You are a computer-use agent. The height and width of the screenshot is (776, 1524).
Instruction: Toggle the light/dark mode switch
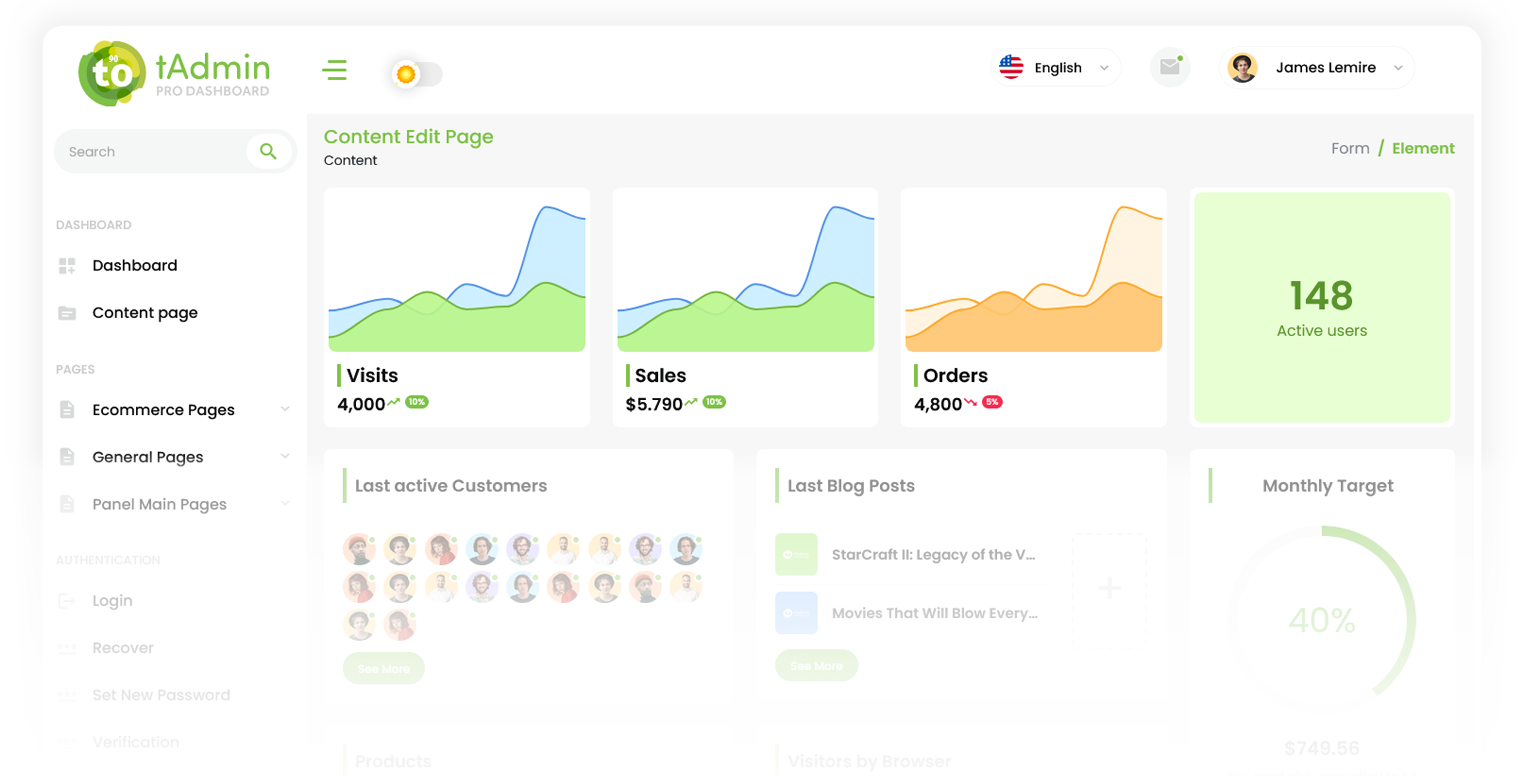click(417, 74)
